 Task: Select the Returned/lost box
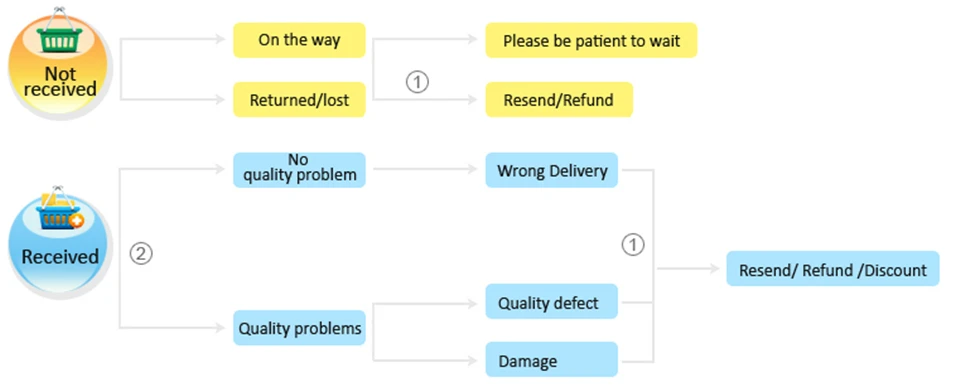click(x=299, y=100)
